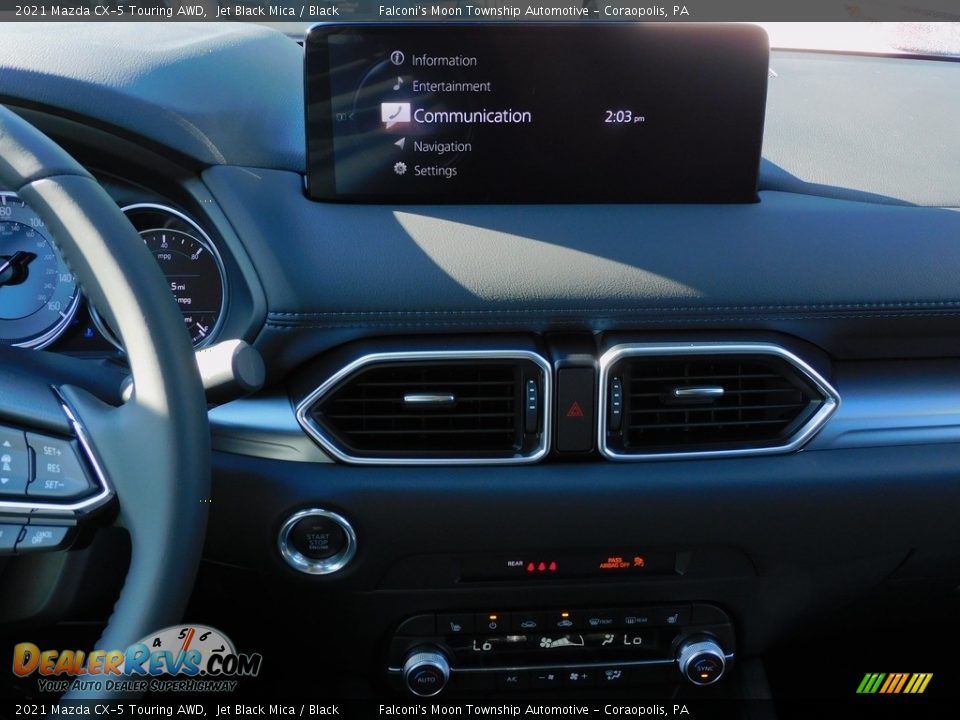Toggle the SYNC temperature knob
Viewport: 960px width, 720px height.
[x=702, y=661]
